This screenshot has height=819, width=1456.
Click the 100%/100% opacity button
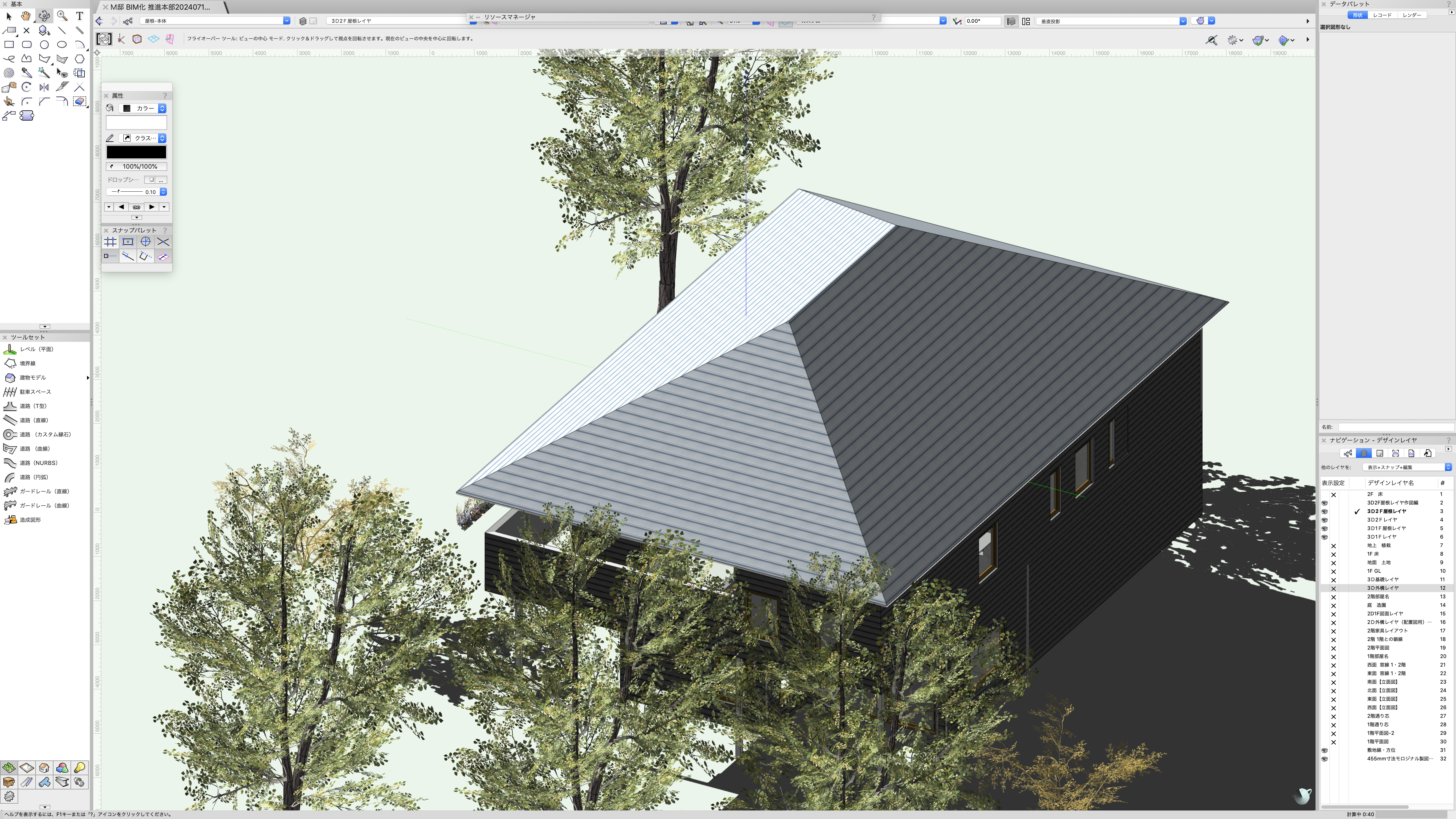(x=136, y=167)
